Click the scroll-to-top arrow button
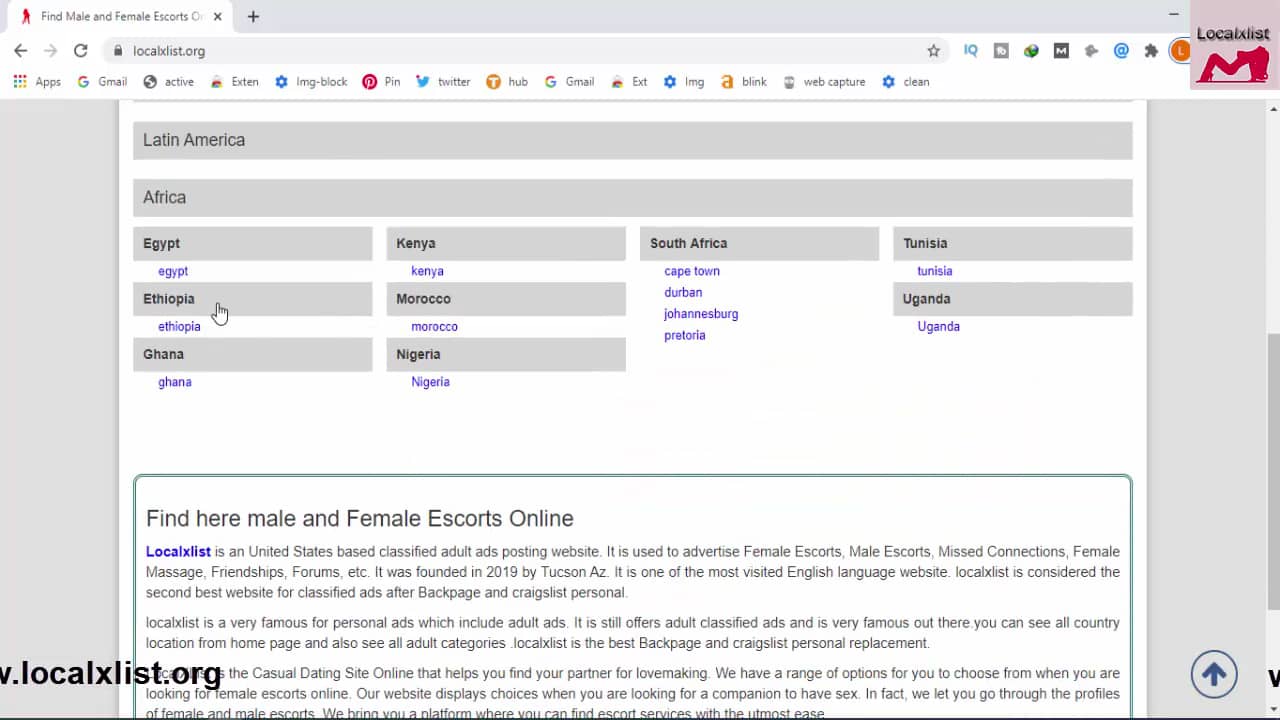 (1214, 674)
